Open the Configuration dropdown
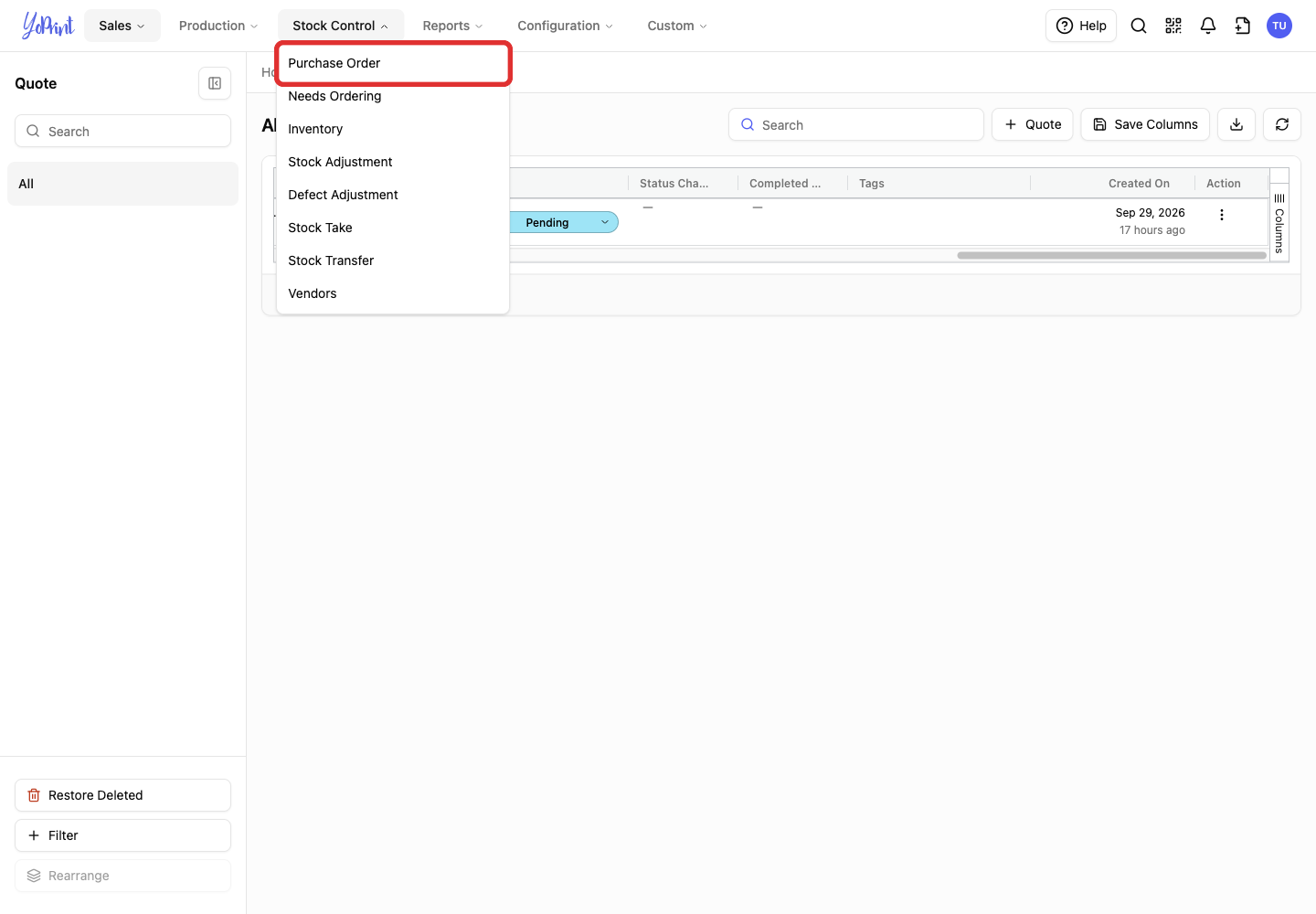The width and height of the screenshot is (1316, 914). tap(566, 26)
